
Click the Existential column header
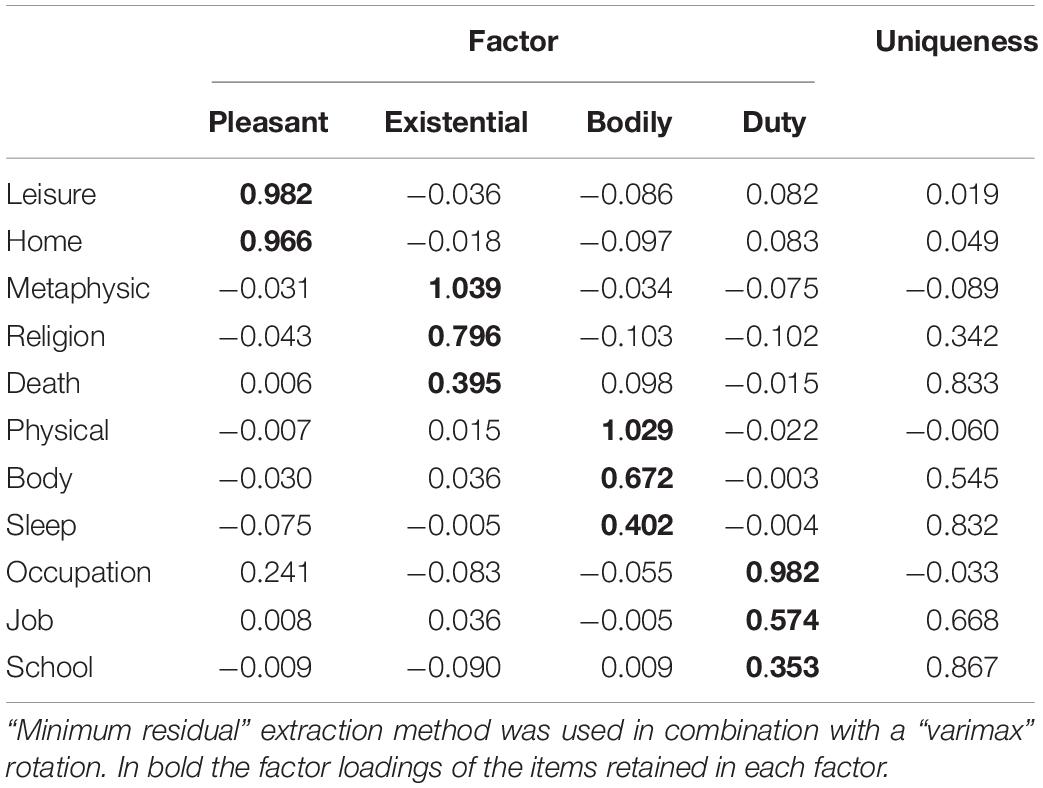[x=456, y=122]
